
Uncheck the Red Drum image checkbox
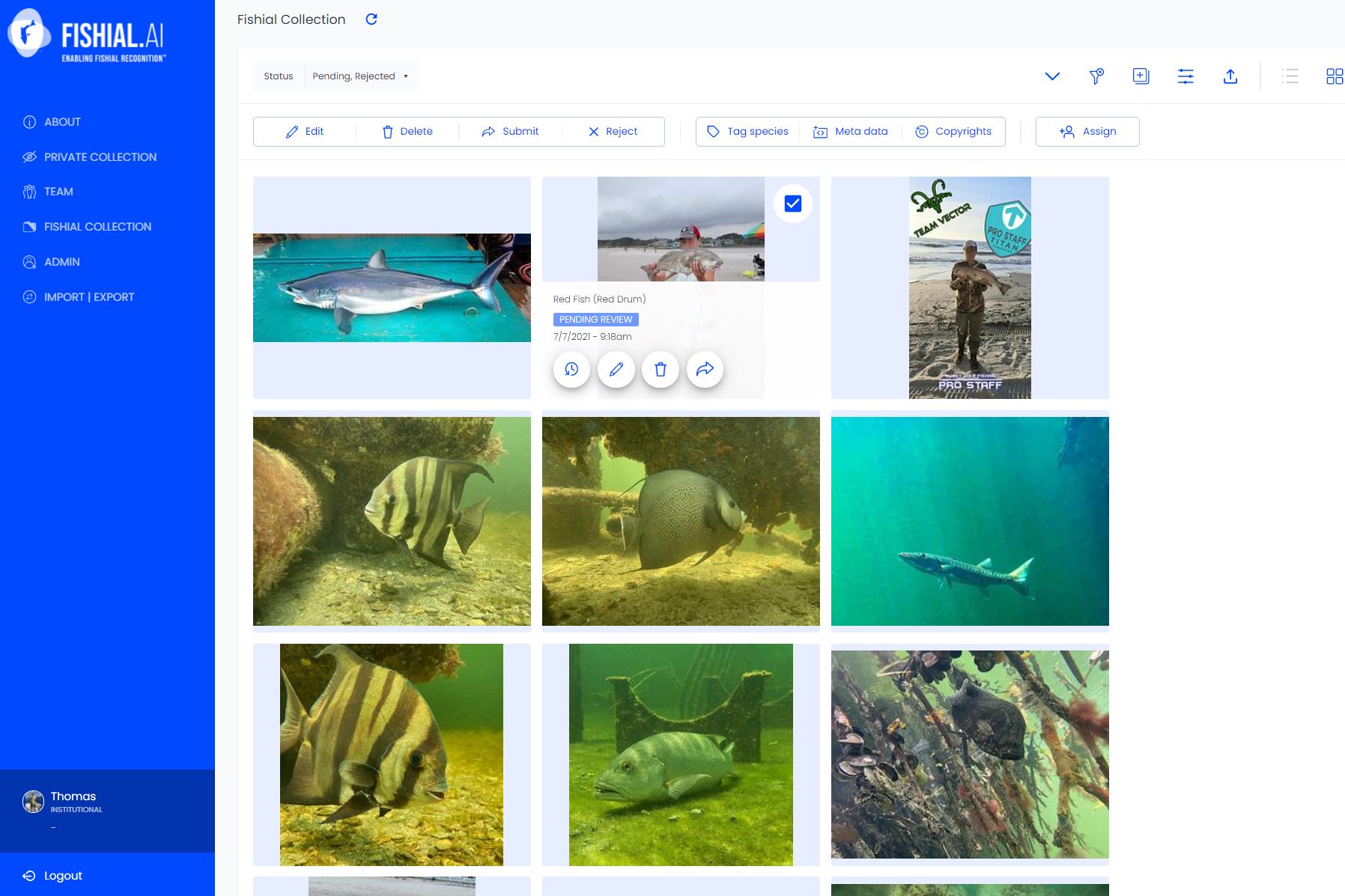pyautogui.click(x=793, y=204)
